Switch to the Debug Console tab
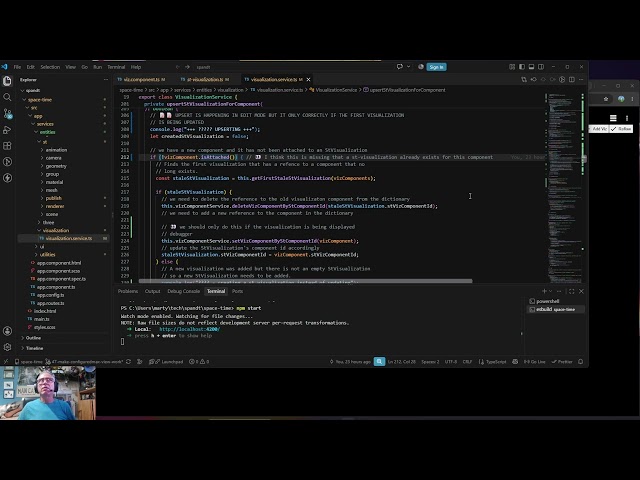Image resolution: width=640 pixels, height=480 pixels. point(183,291)
